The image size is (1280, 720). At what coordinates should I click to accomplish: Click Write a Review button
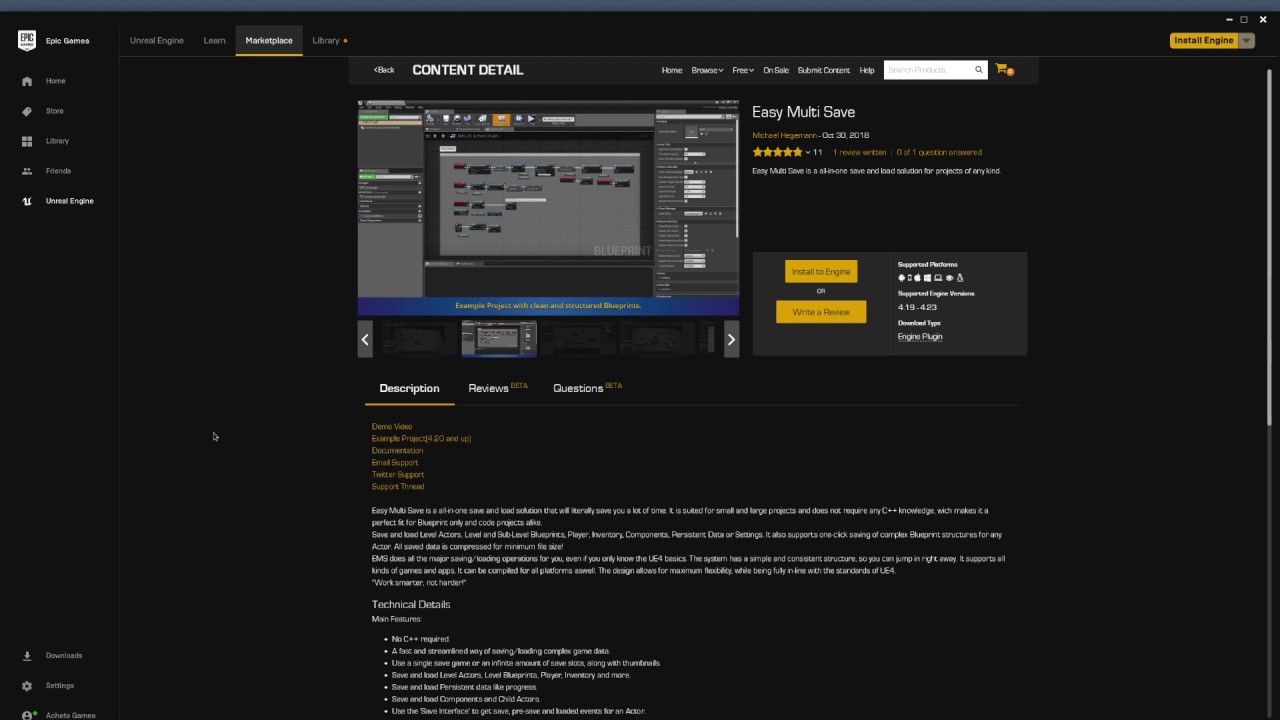coord(821,312)
